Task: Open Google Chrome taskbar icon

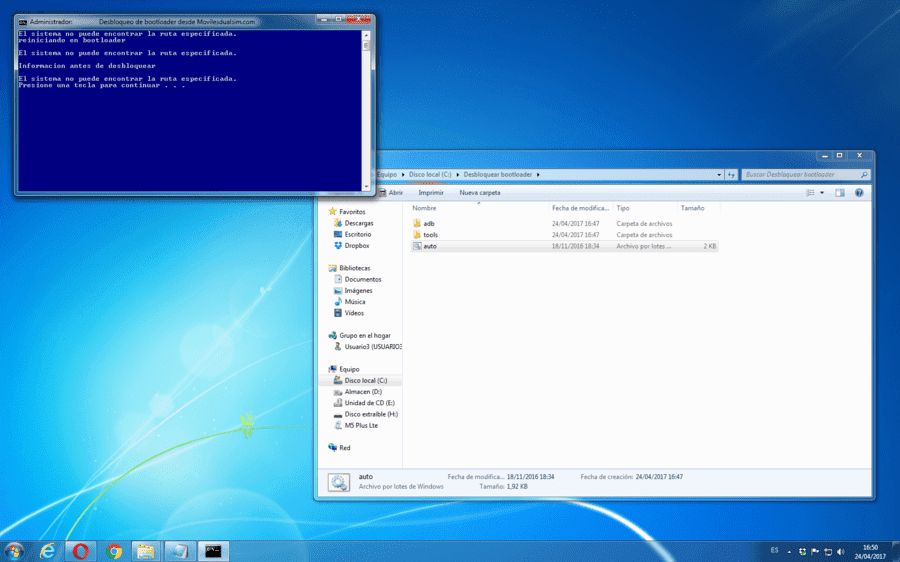Action: tap(114, 552)
